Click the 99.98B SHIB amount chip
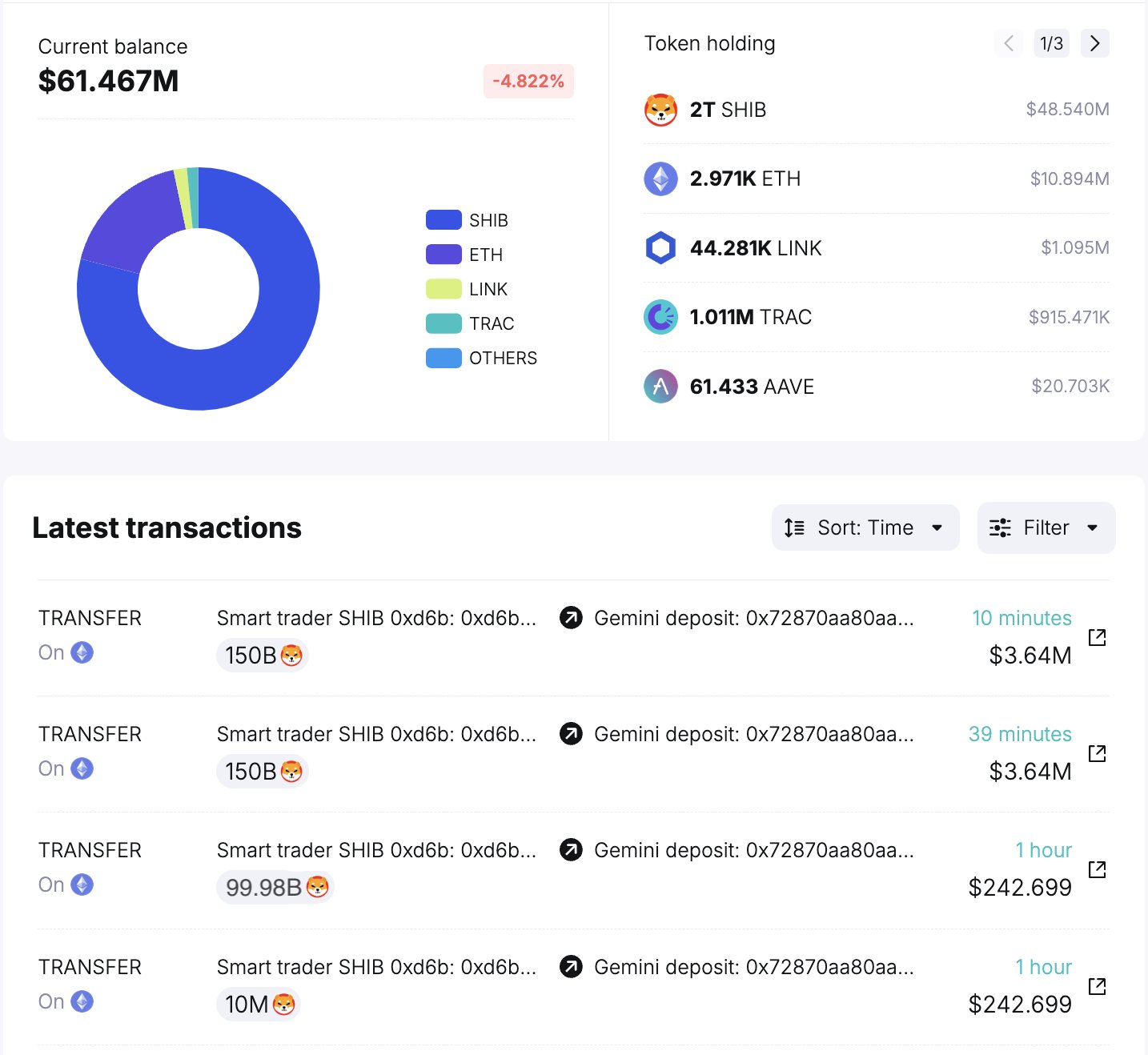 coord(275,888)
